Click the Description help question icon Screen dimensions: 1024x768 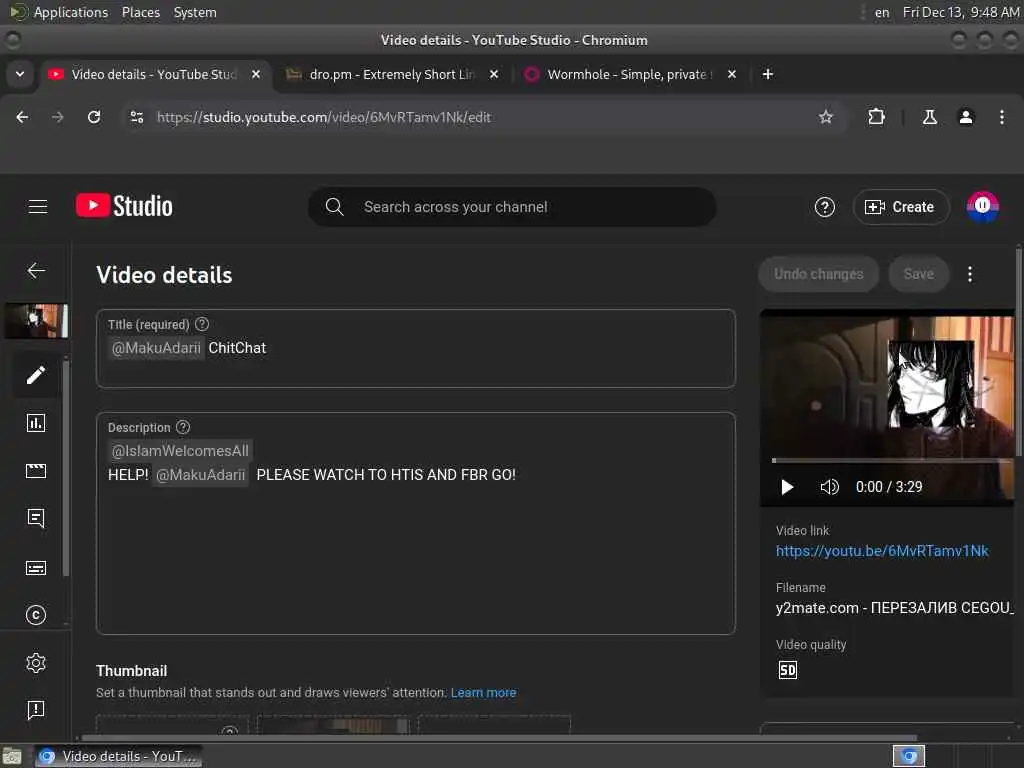pyautogui.click(x=183, y=427)
